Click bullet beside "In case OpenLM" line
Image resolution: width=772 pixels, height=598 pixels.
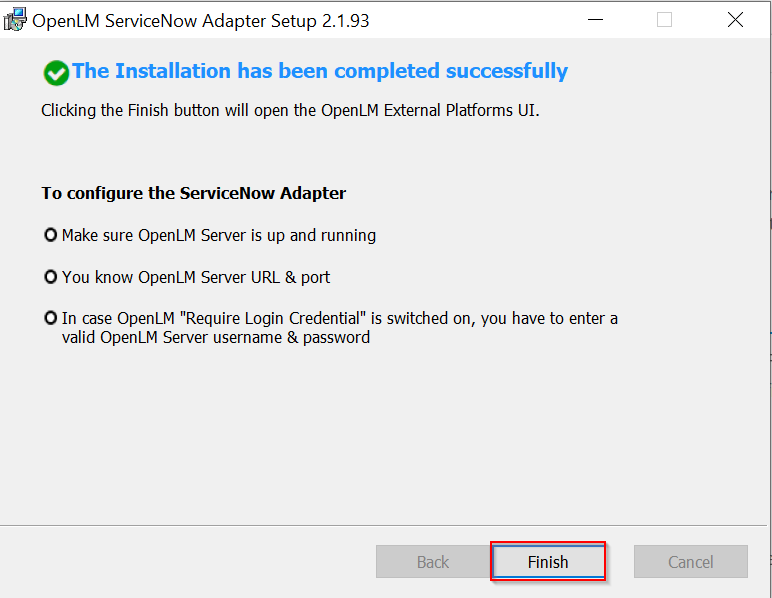[x=51, y=318]
